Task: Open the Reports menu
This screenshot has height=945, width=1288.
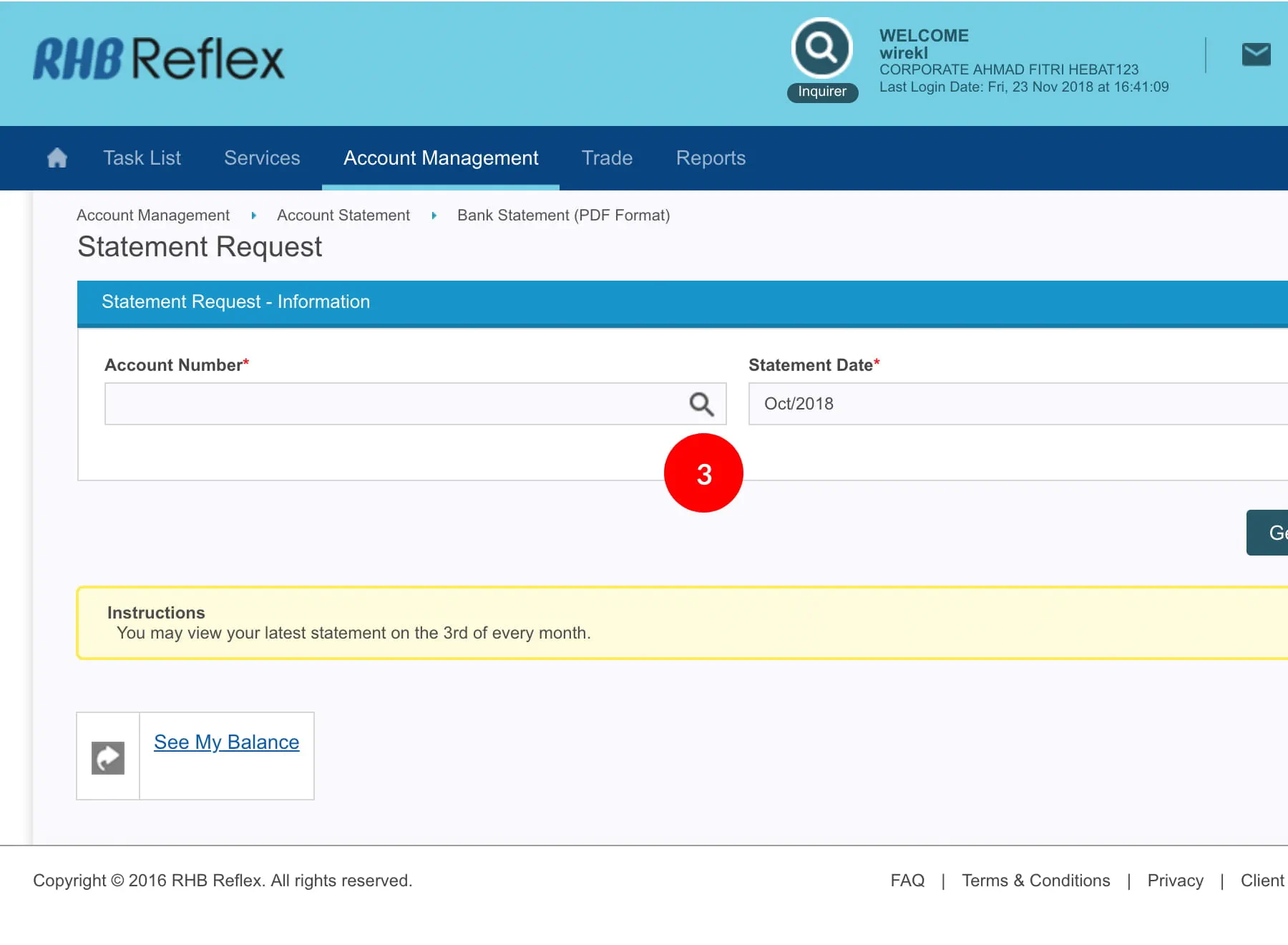Action: coord(711,157)
